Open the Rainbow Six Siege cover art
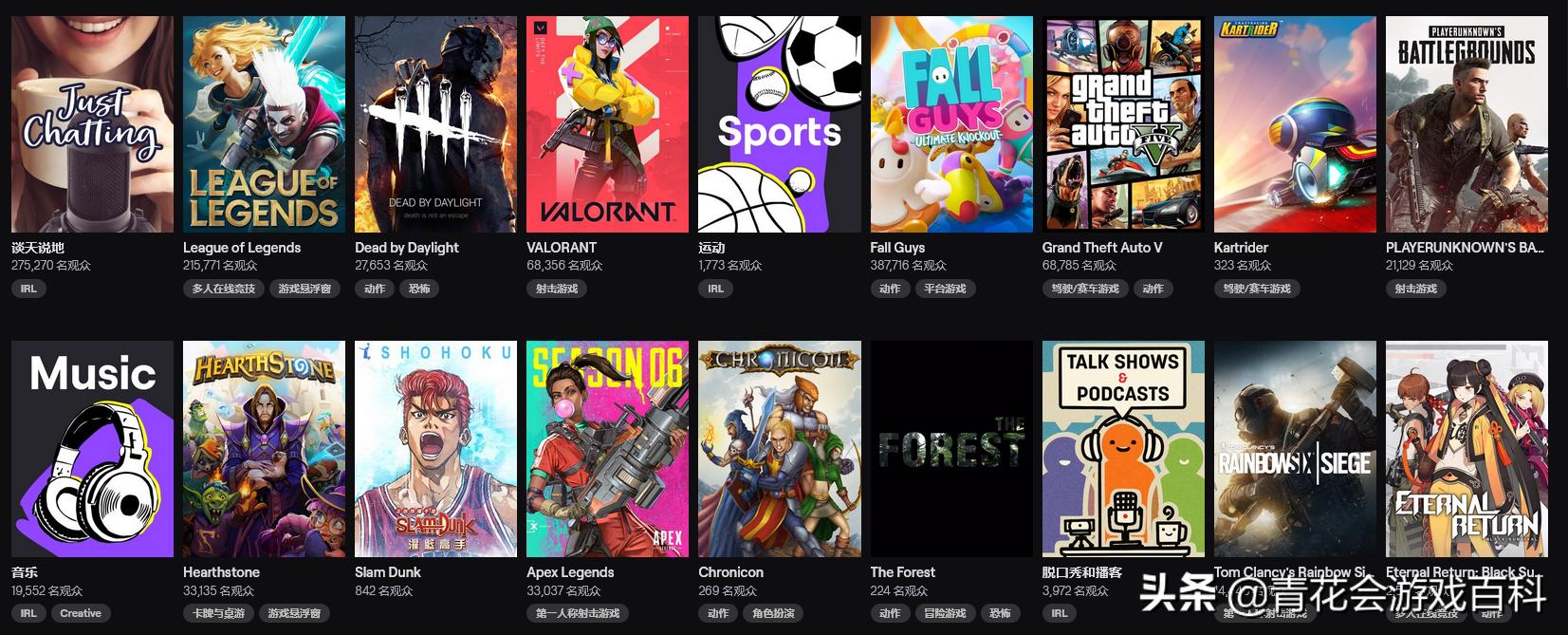This screenshot has width=1568, height=635. 1295,449
